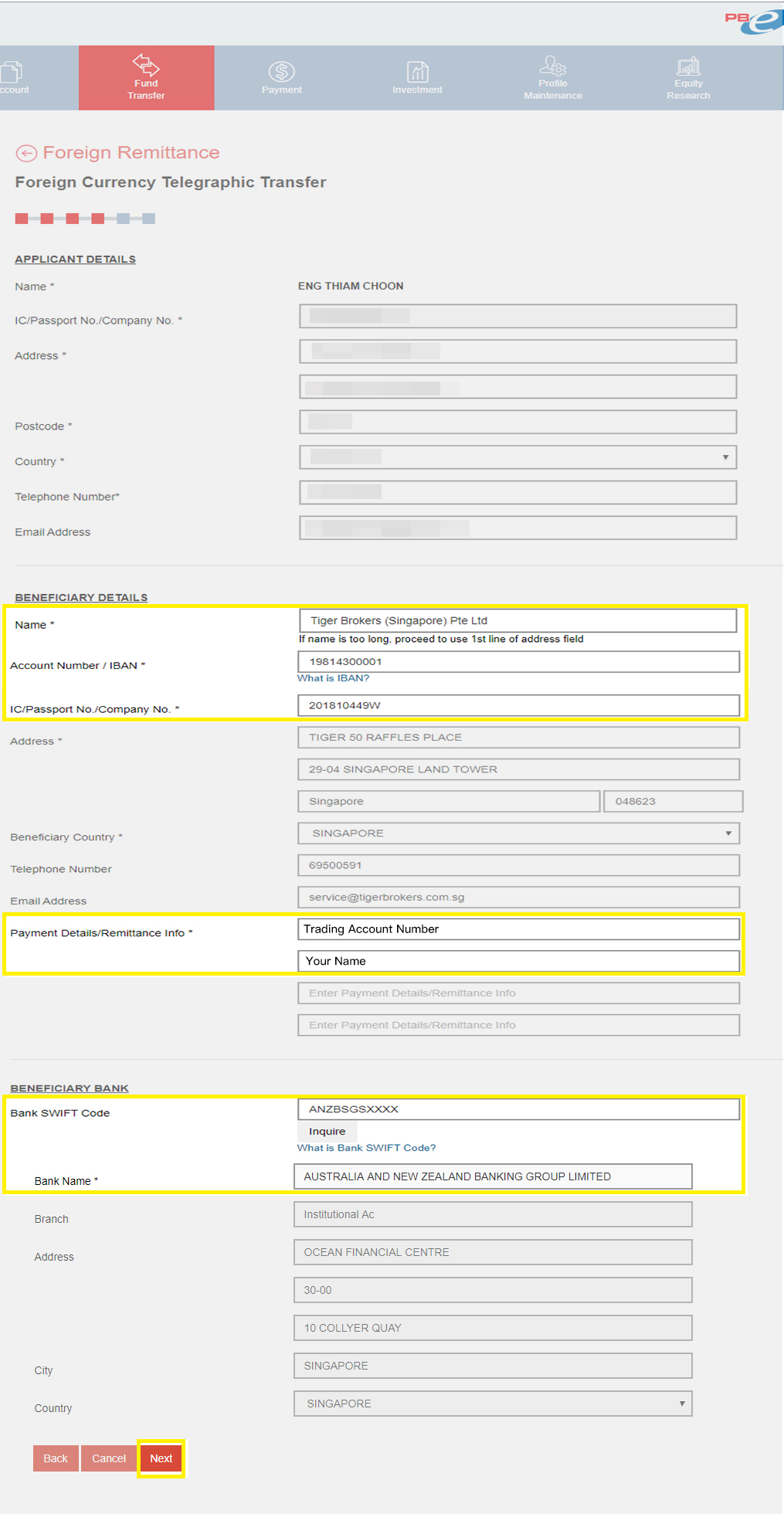
Task: Select the first step in progress indicator
Action: click(x=22, y=219)
